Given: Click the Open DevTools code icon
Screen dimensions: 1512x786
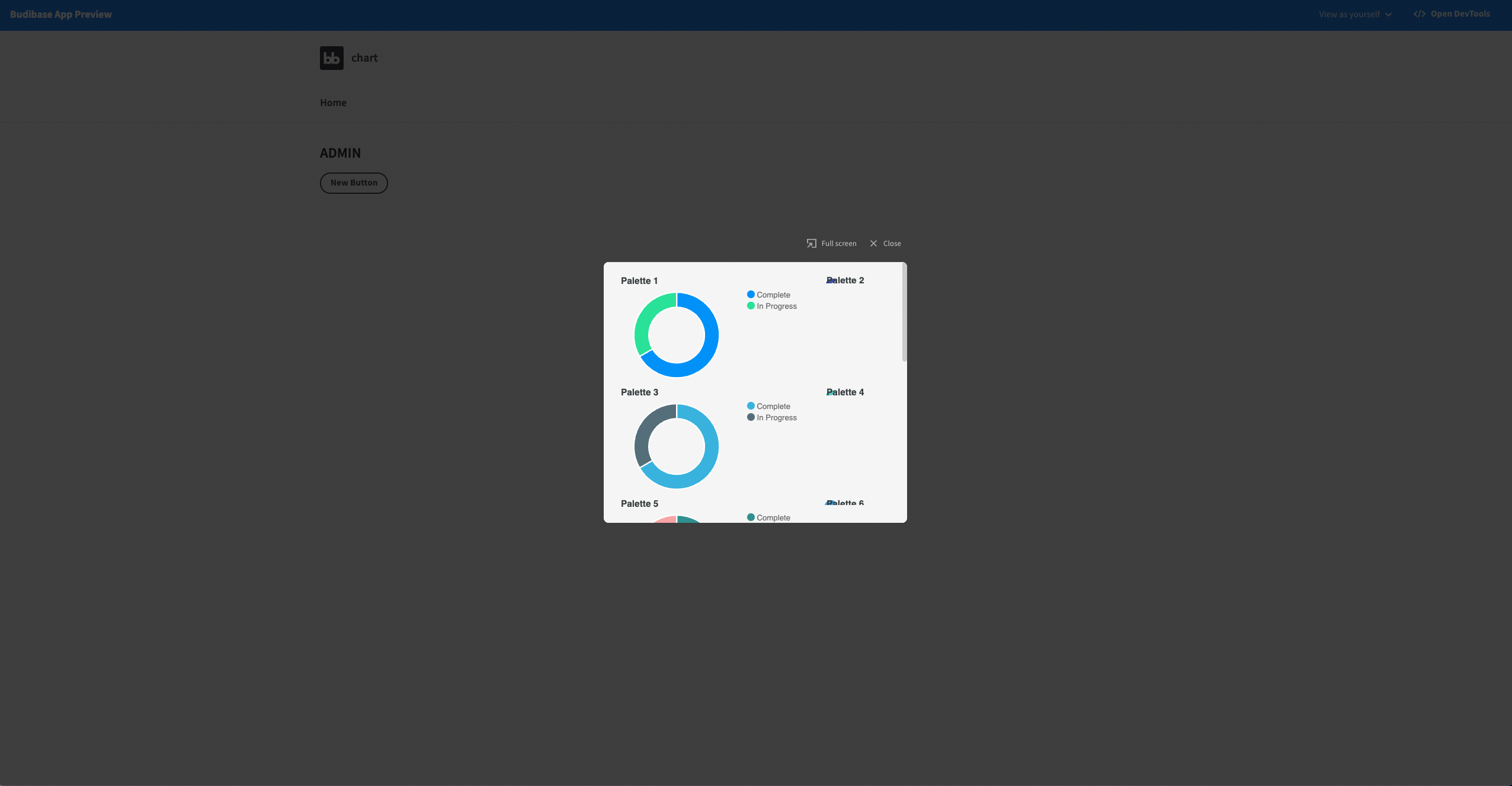Looking at the screenshot, I should point(1420,14).
